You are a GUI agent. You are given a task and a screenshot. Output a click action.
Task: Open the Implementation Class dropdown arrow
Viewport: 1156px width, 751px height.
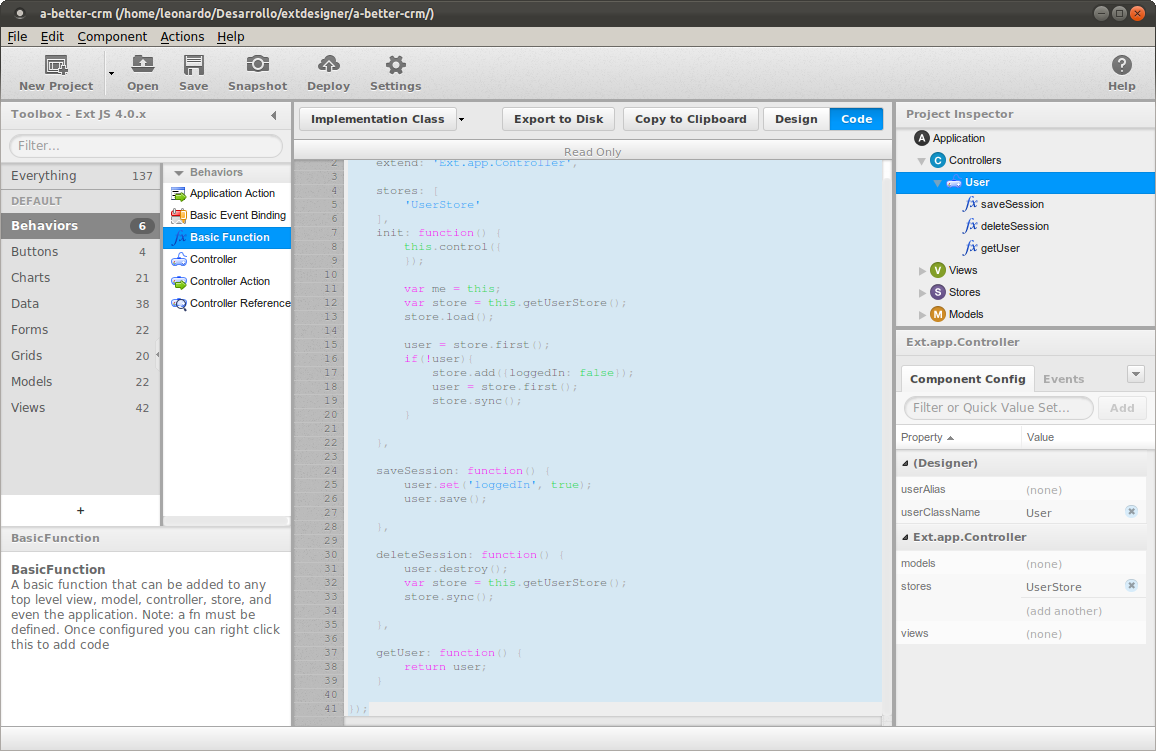tap(462, 119)
